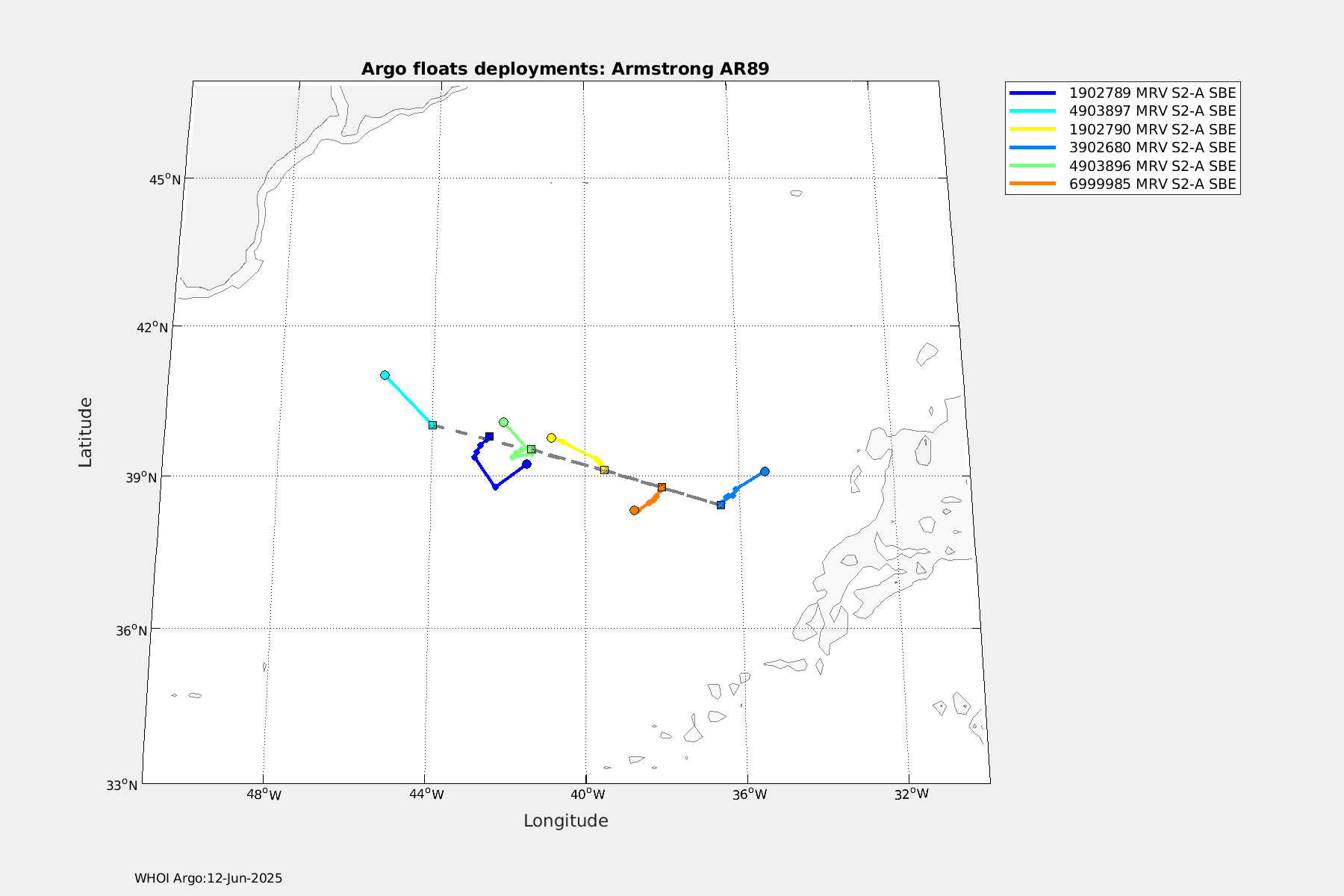Click the legend entry 3902680 MRV S2-A SBE
This screenshot has width=1344, height=896.
(x=1123, y=148)
